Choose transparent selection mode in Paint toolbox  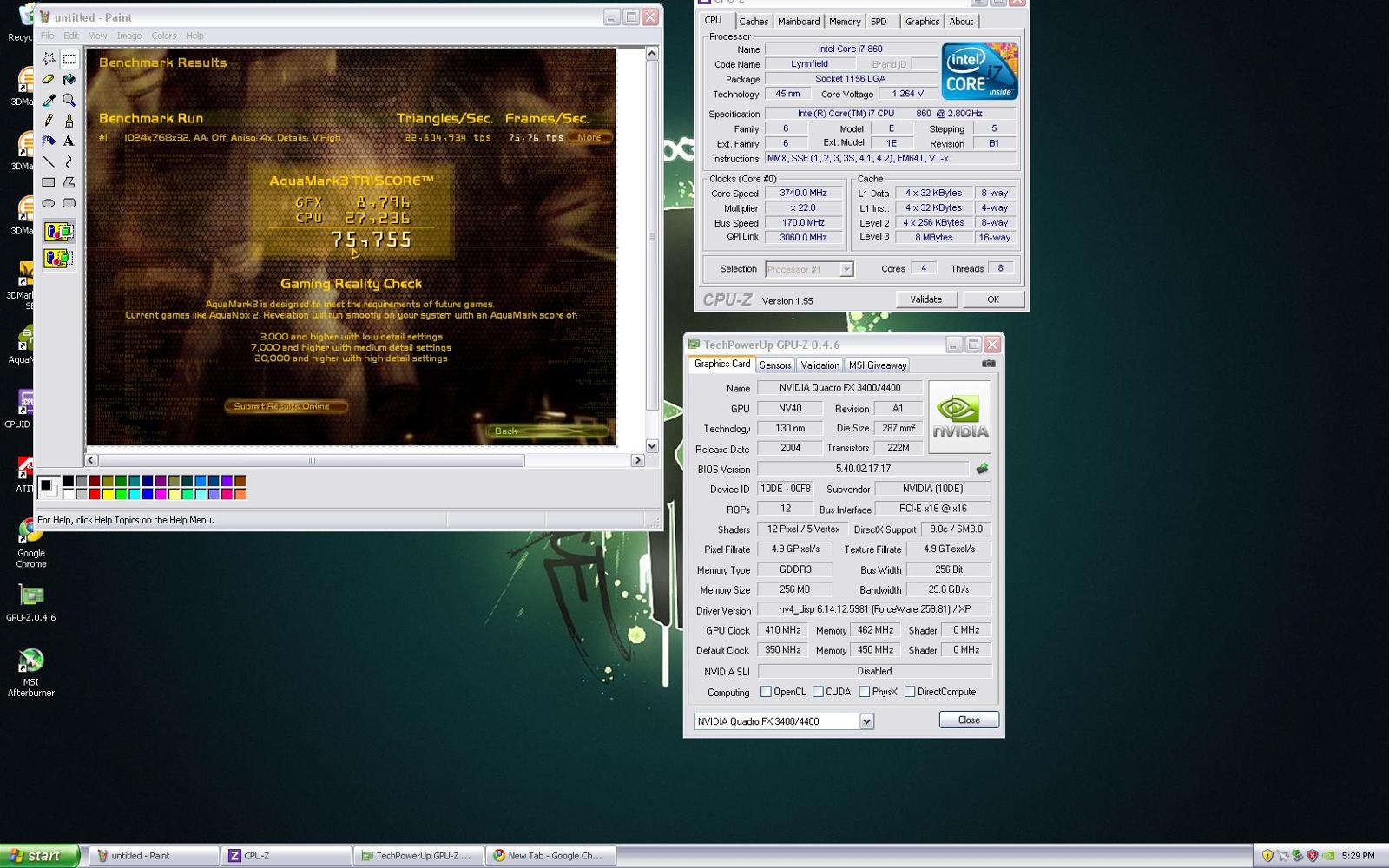59,258
